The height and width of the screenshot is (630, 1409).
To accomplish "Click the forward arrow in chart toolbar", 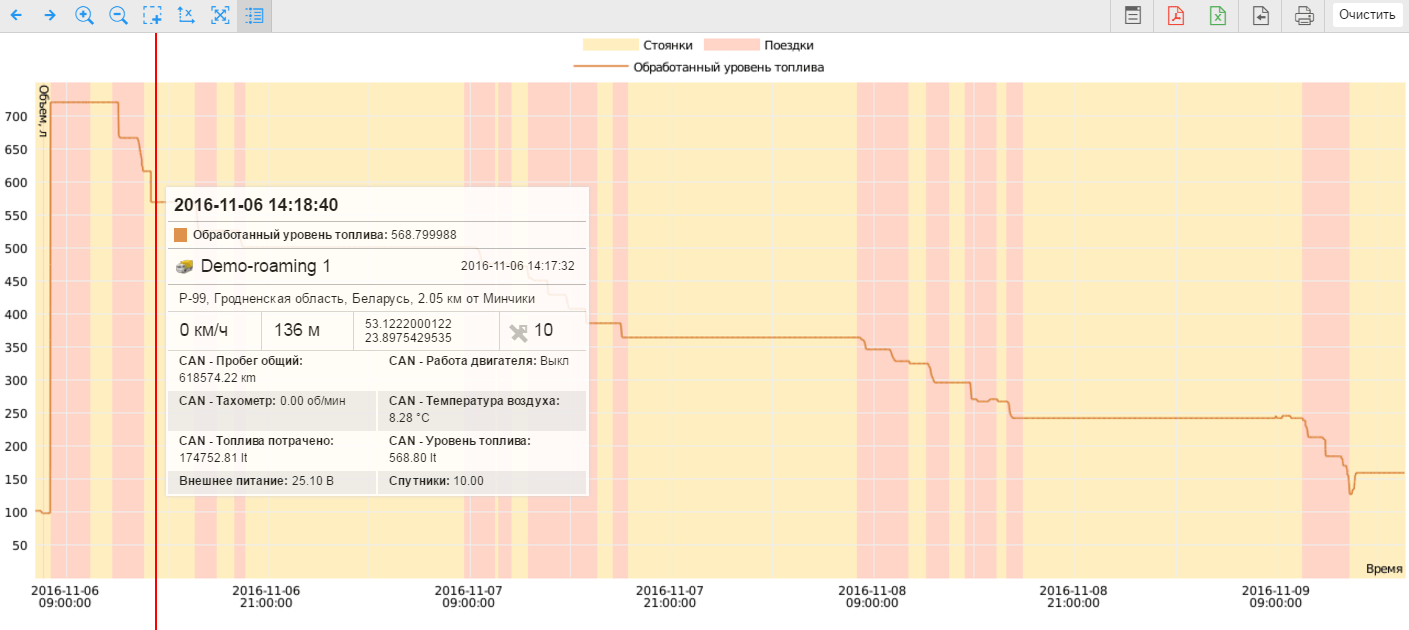I will 50,16.
